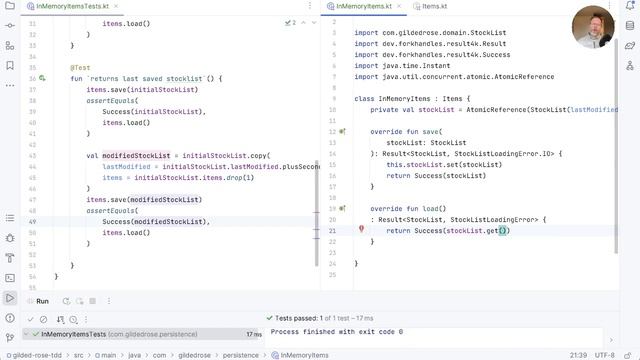Change file encoding UTF-8 in status bar
The width and height of the screenshot is (640, 360).
(604, 355)
